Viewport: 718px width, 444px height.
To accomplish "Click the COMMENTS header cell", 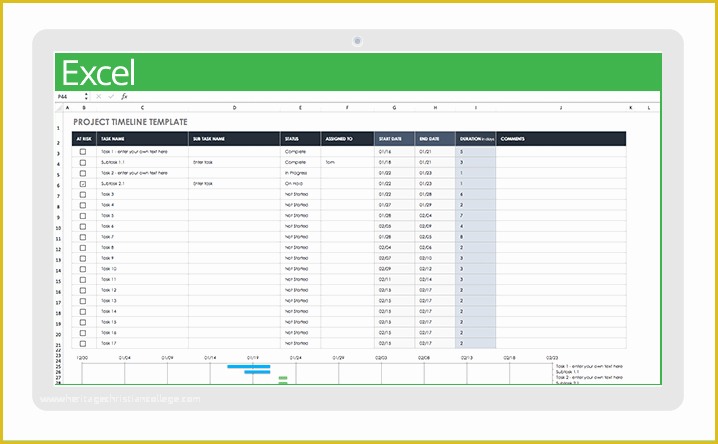I will click(x=561, y=139).
